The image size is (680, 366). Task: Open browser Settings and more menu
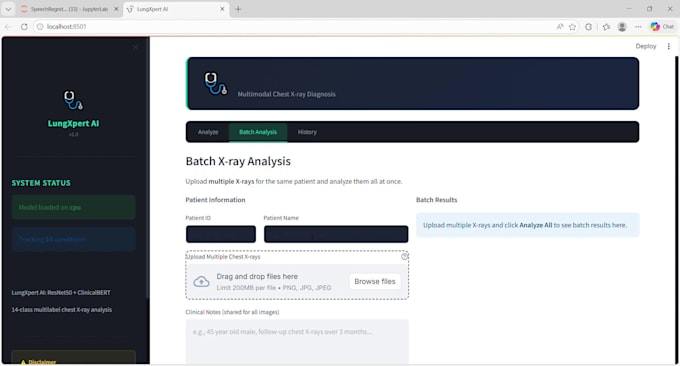[638, 26]
